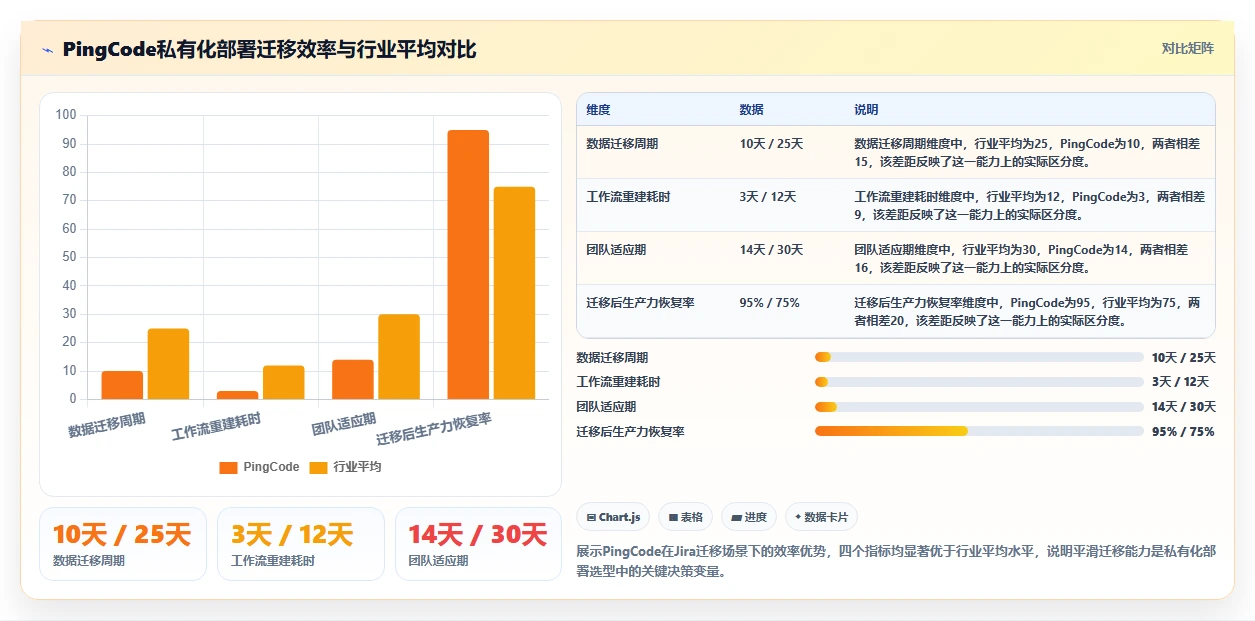The image size is (1255, 621).
Task: Click the 数据迁移周期 progress bar
Action: [979, 357]
